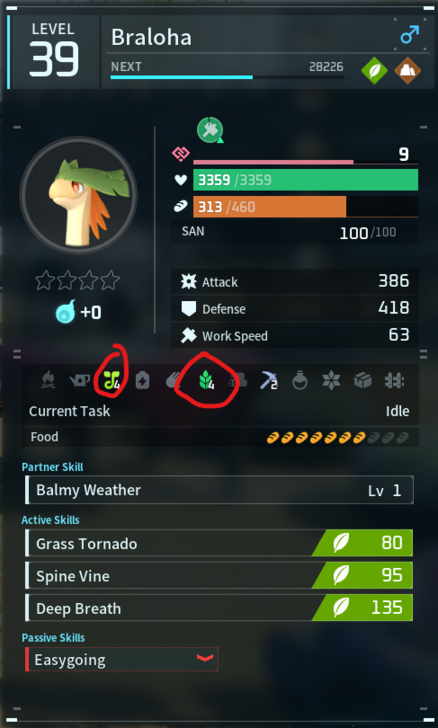This screenshot has height=728, width=438.
Task: Expand the Easygoing passive skill chevron
Action: 205,658
